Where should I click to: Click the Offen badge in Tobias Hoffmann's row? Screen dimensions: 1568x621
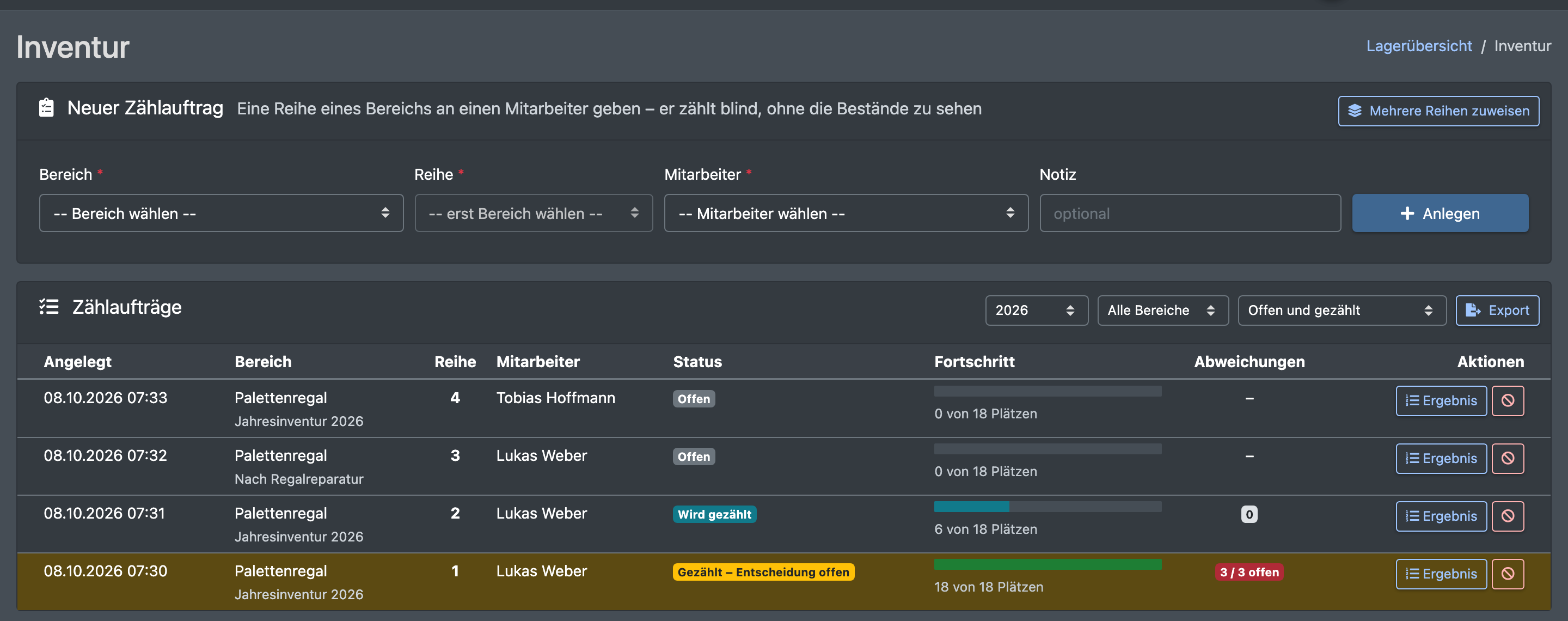tap(693, 399)
